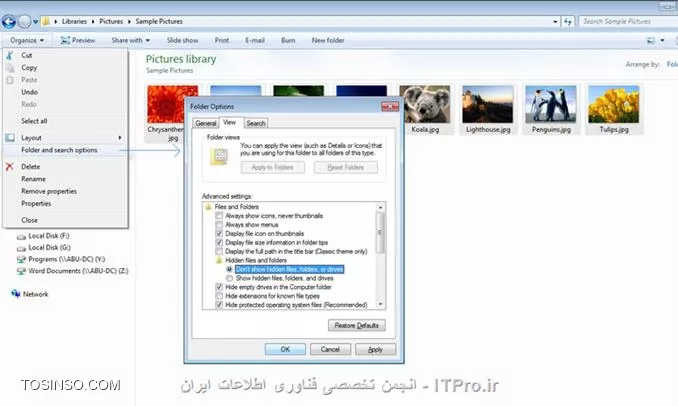Toggle Hide protected operating system files
Screen dimensions: 678x406
pos(219,305)
